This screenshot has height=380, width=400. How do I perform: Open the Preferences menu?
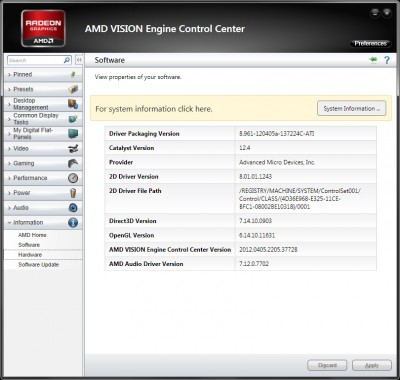pos(370,43)
